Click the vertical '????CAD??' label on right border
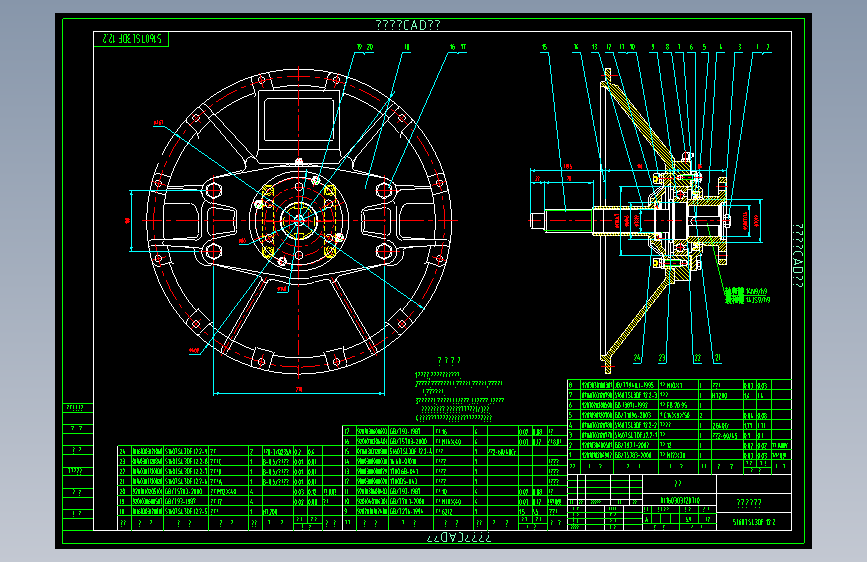The image size is (867, 562). click(798, 256)
